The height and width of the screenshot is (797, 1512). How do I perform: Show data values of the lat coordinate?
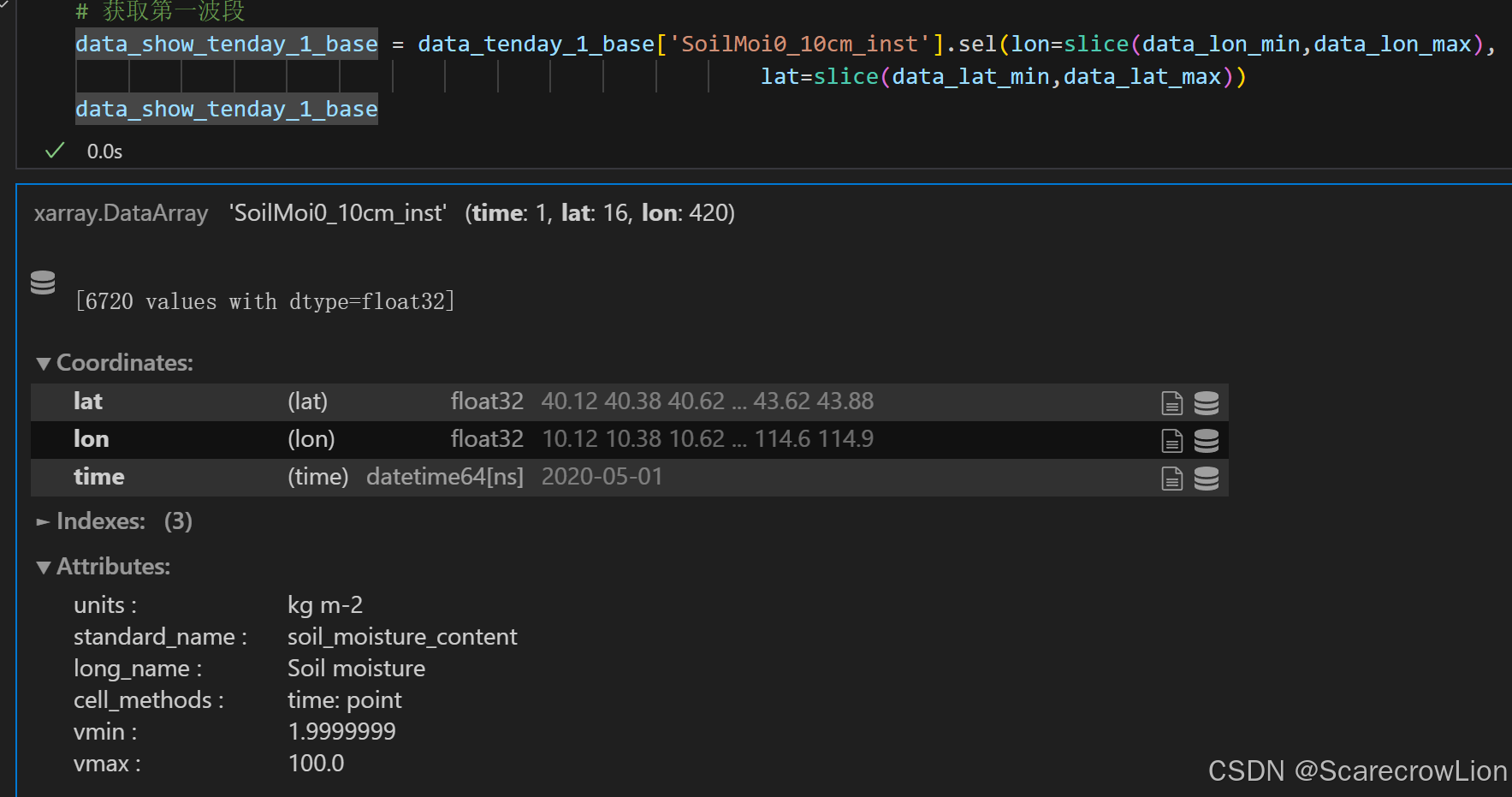click(x=1207, y=401)
